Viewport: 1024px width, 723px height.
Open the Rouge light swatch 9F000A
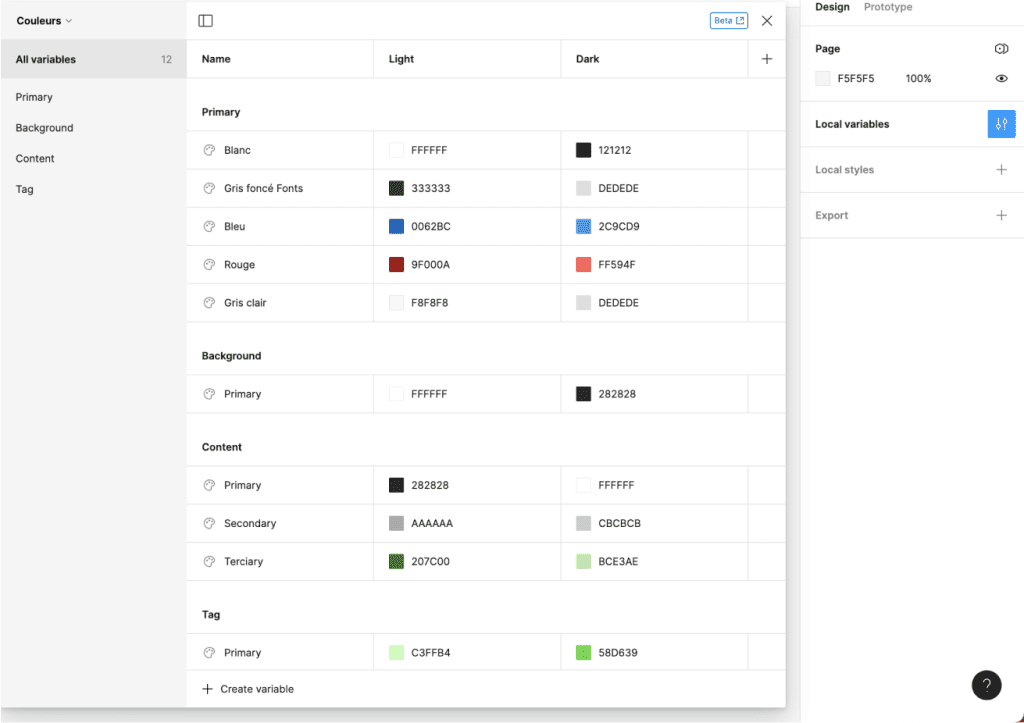pyautogui.click(x=396, y=265)
